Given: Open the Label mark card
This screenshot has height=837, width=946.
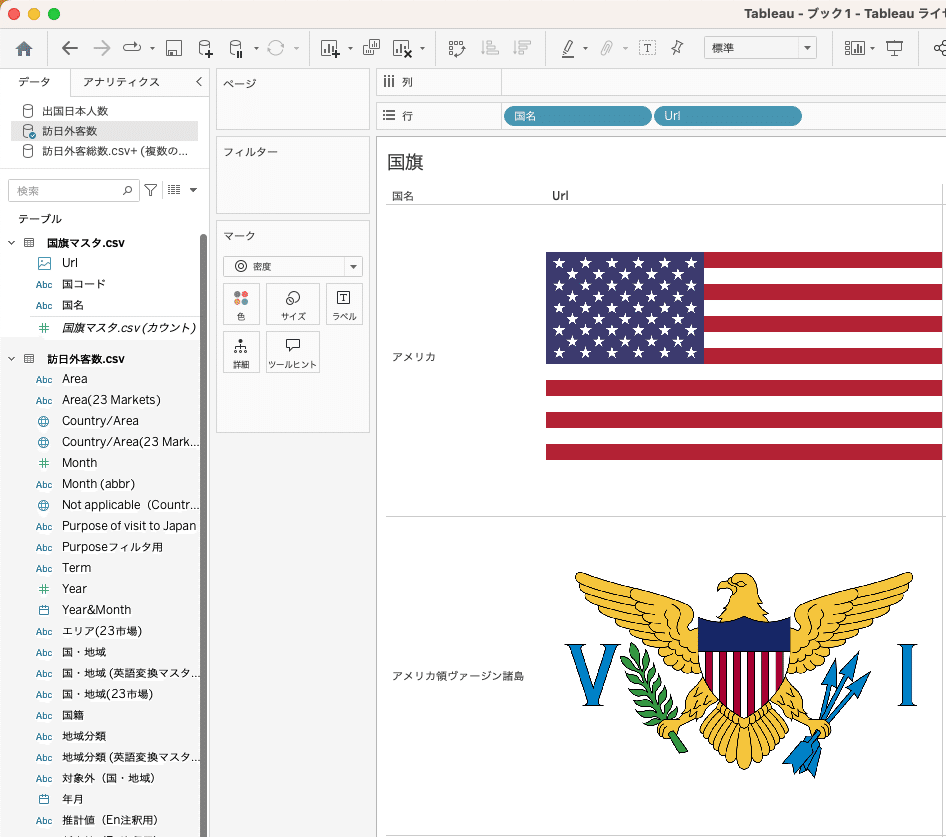Looking at the screenshot, I should pos(344,304).
